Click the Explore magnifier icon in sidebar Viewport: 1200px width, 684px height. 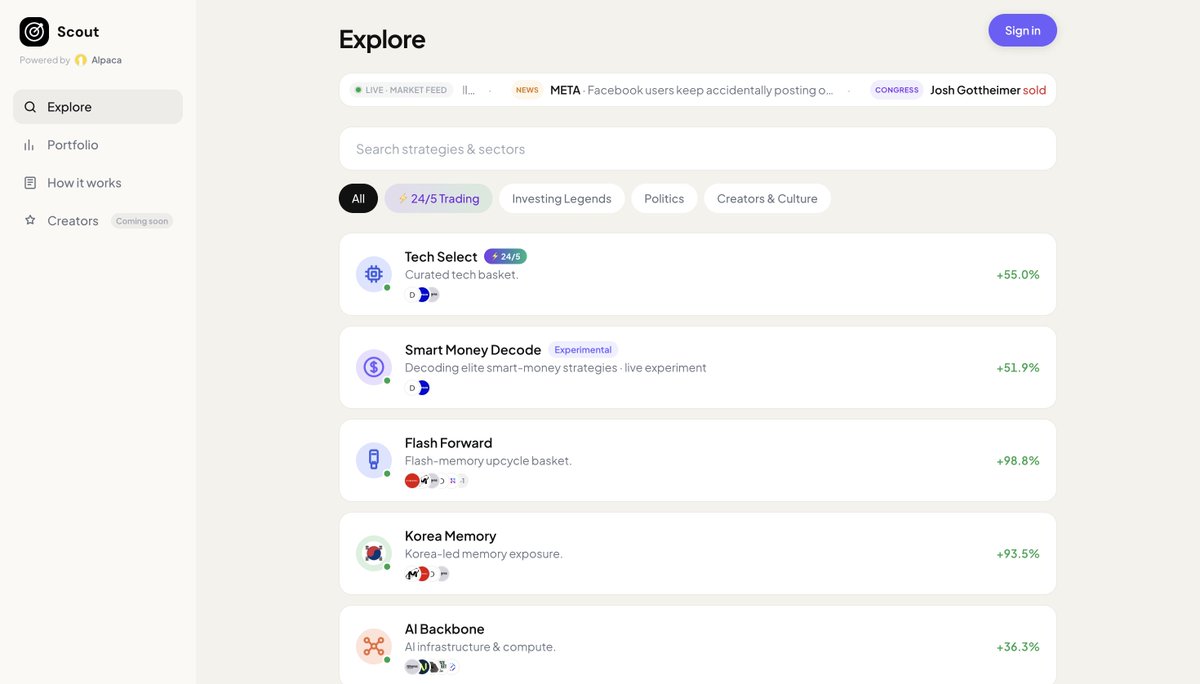coord(30,107)
